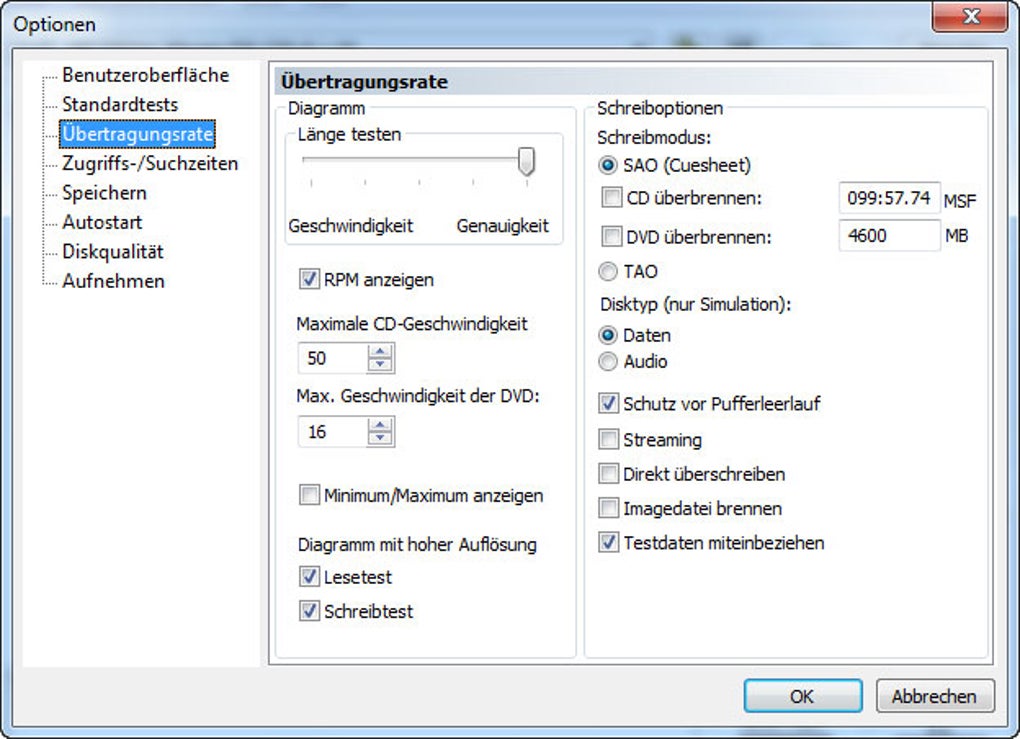This screenshot has width=1020, height=739.
Task: Increase maximale CD-Geschwindigkeit with up arrow
Action: tap(380, 352)
